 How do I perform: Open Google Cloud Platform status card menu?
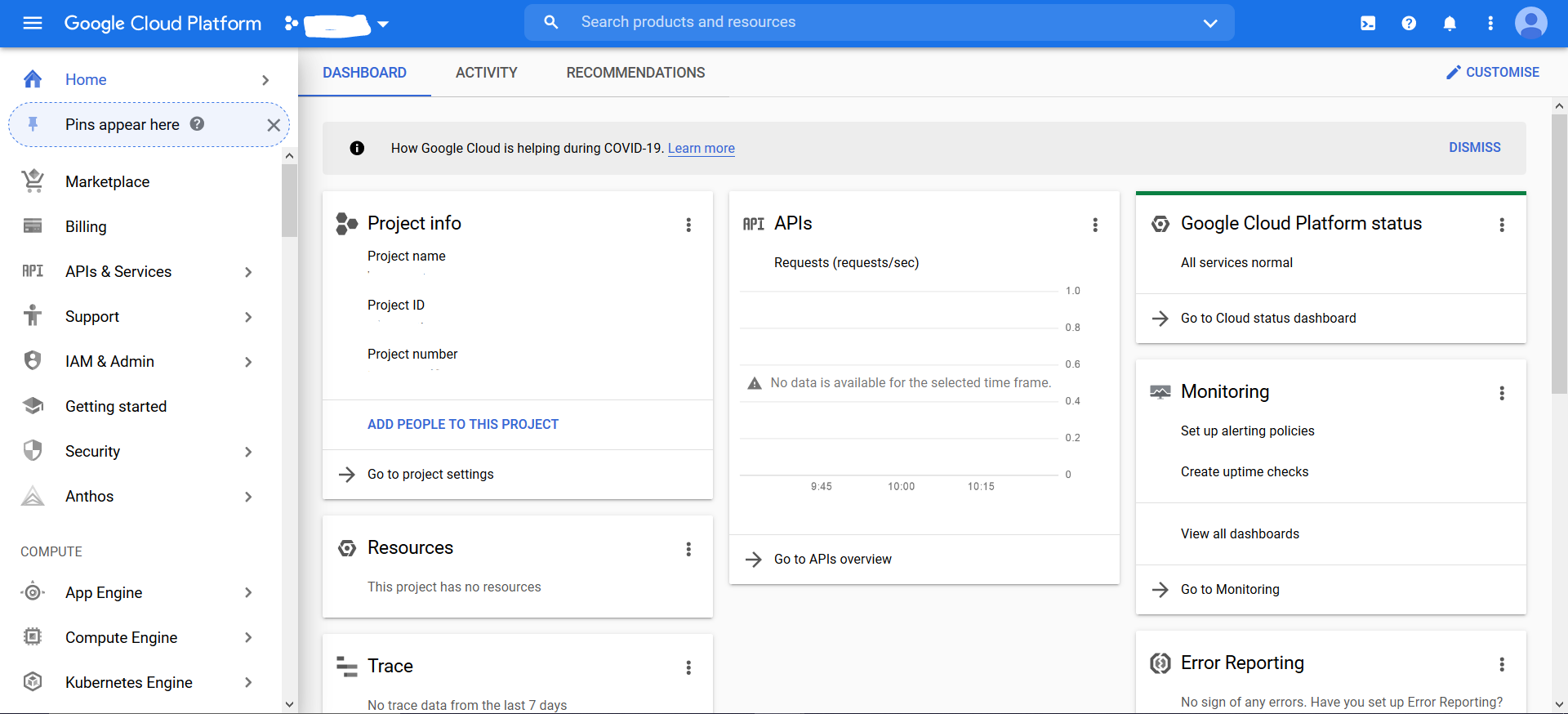point(1502,225)
